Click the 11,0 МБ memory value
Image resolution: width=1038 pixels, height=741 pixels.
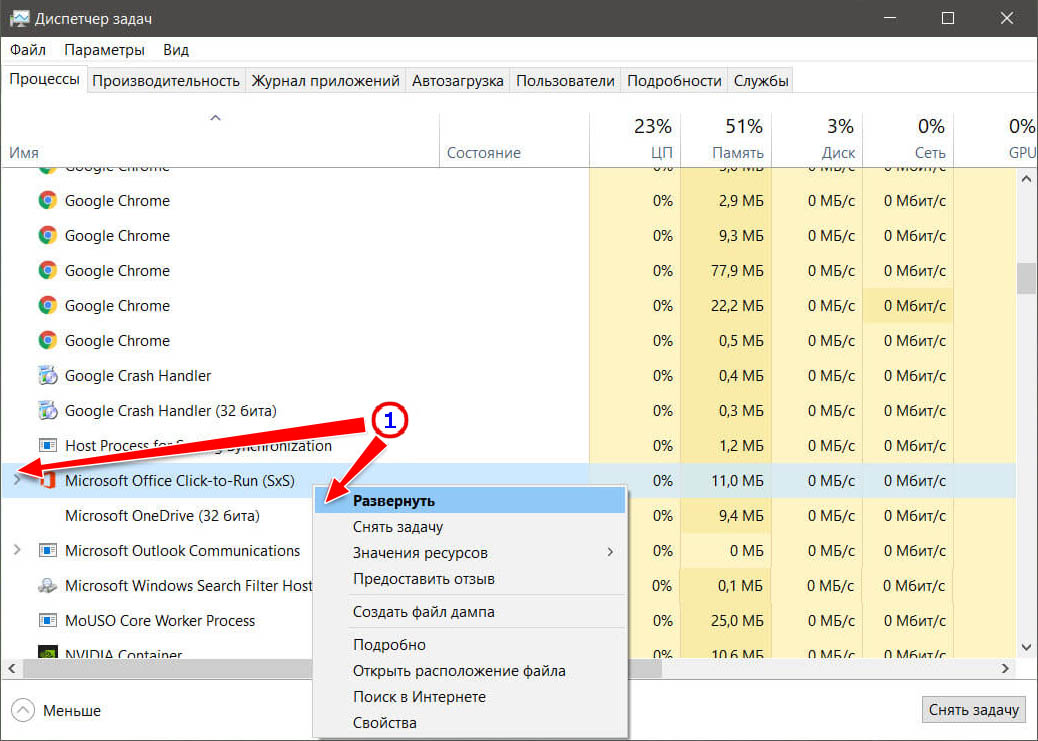[737, 481]
